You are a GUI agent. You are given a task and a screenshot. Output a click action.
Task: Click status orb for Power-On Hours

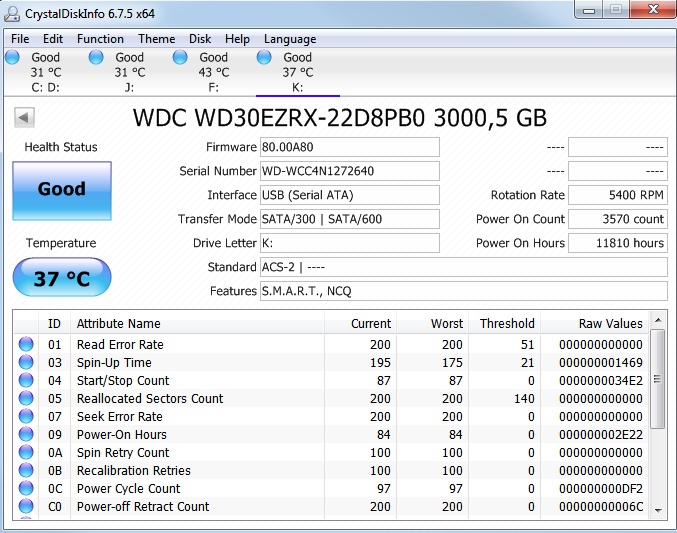pyautogui.click(x=26, y=434)
